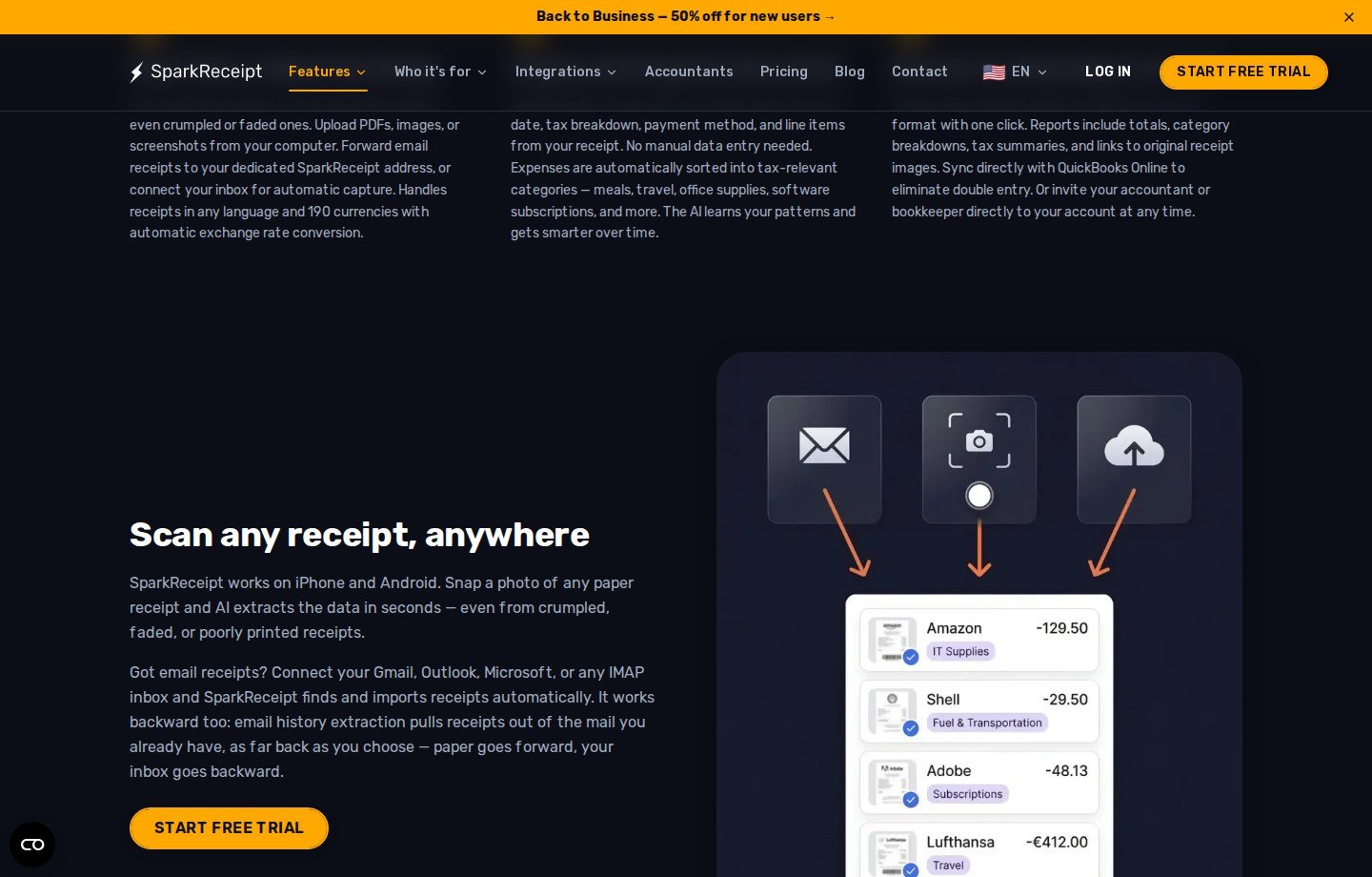
Task: Expand the Who it's for chevron
Action: (482, 72)
